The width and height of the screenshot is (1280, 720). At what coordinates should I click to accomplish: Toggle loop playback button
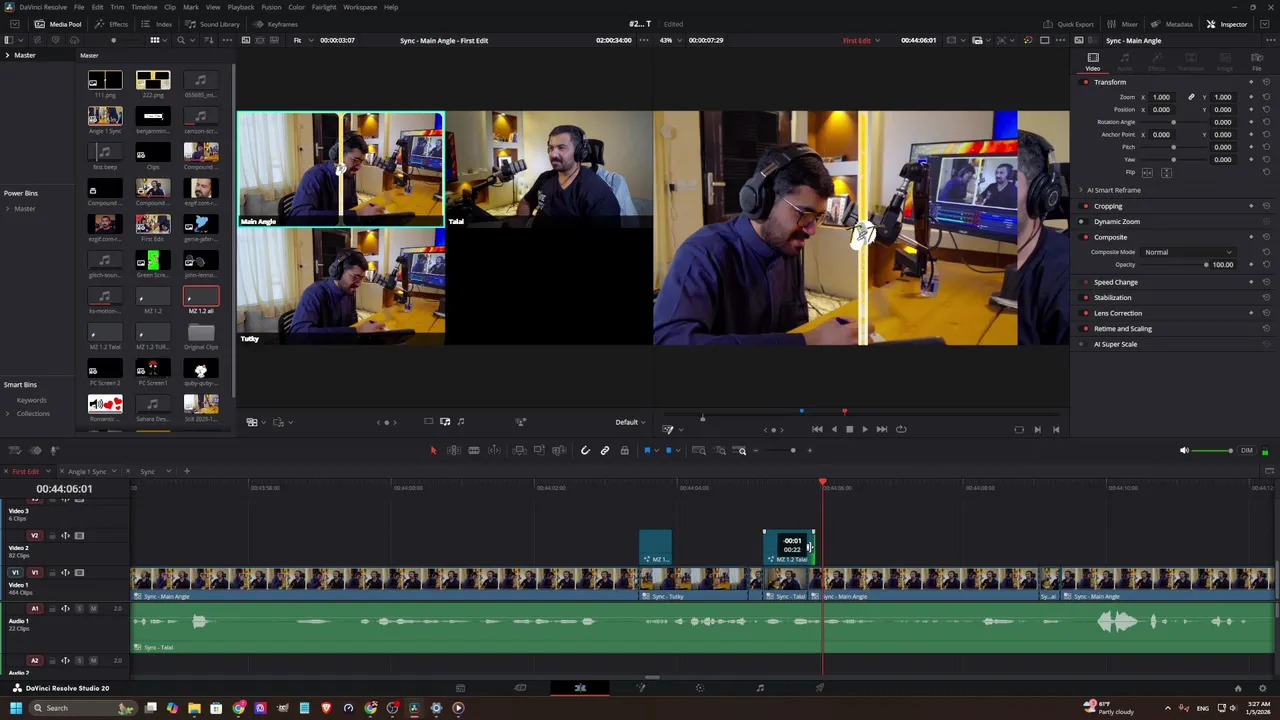click(901, 429)
